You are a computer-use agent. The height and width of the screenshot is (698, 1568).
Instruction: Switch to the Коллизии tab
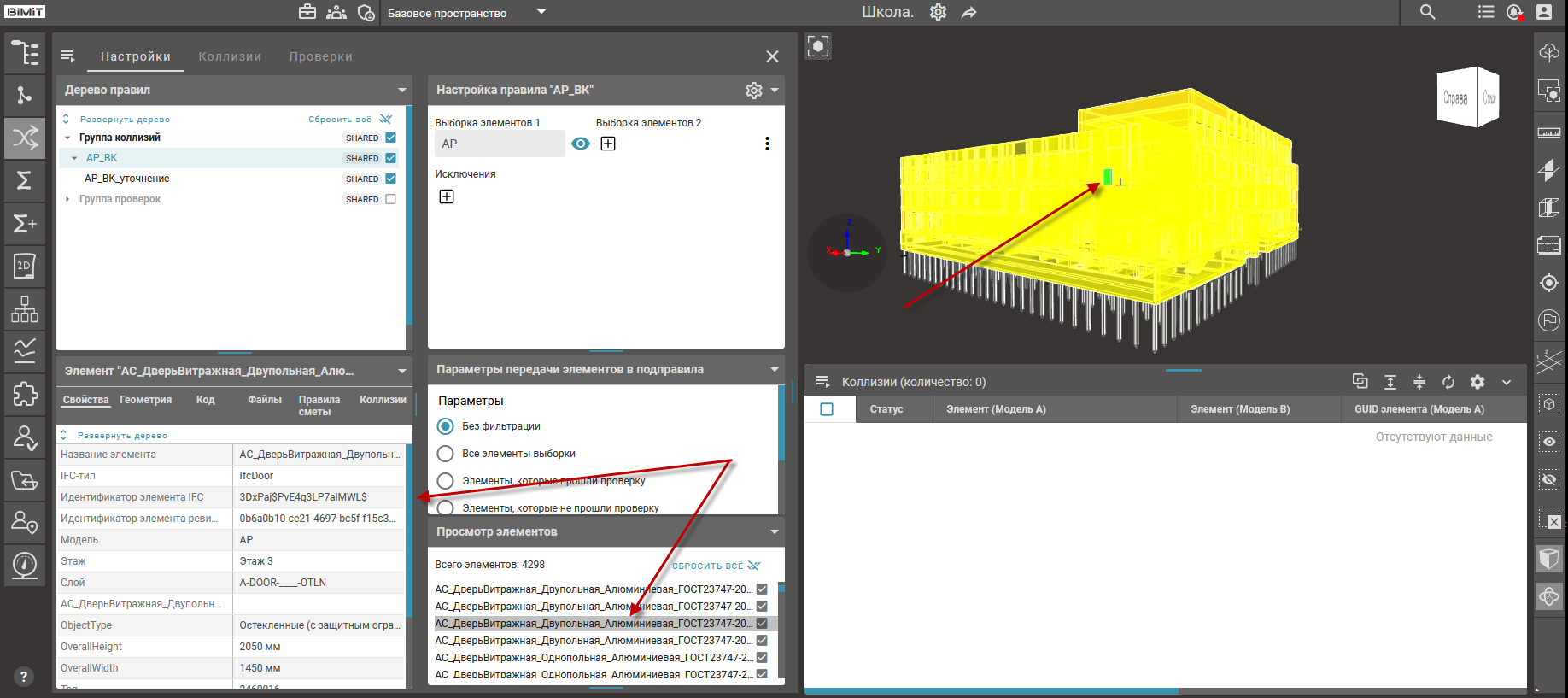(x=230, y=56)
